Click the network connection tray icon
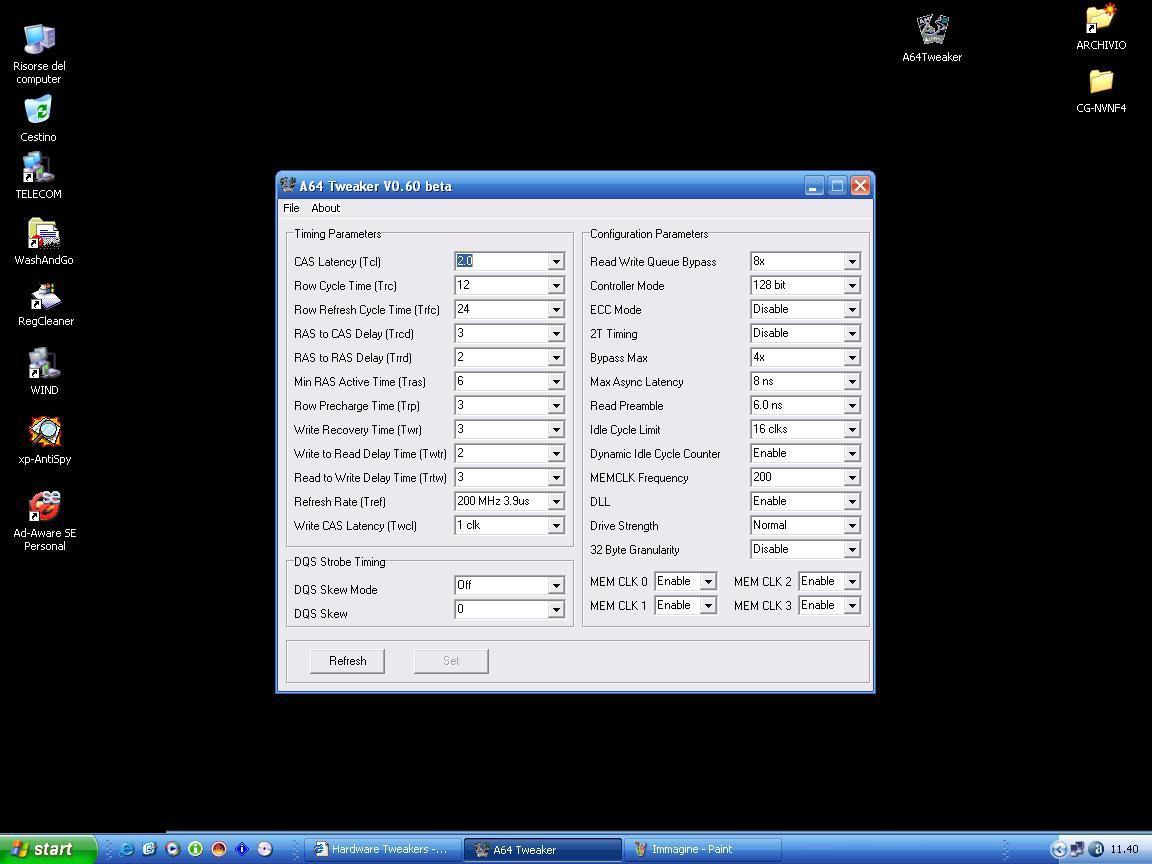The image size is (1152, 864). click(x=1076, y=849)
